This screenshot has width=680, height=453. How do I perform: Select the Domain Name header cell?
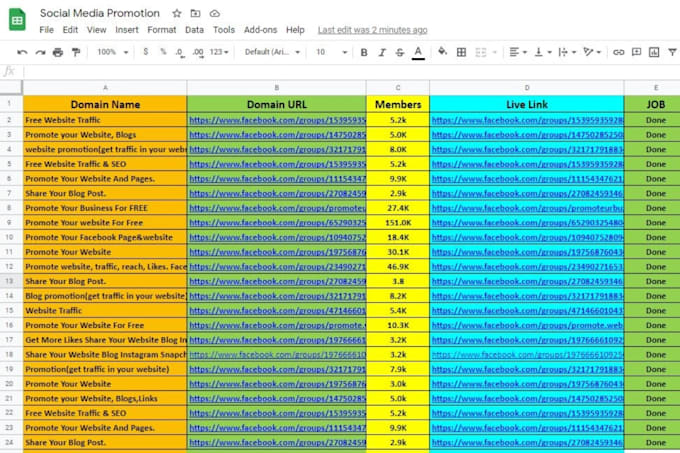click(x=105, y=104)
